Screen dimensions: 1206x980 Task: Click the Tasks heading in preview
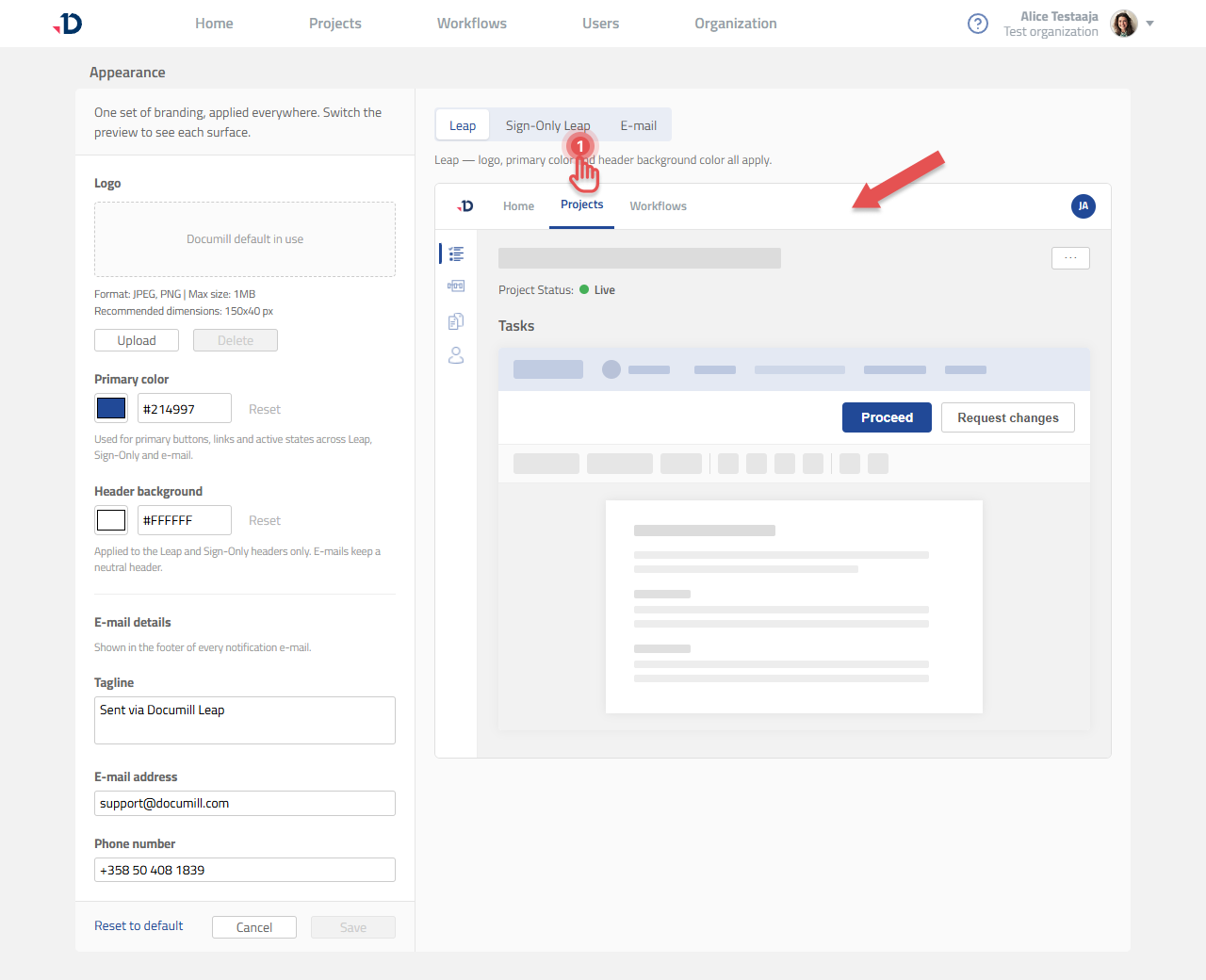pyautogui.click(x=516, y=326)
